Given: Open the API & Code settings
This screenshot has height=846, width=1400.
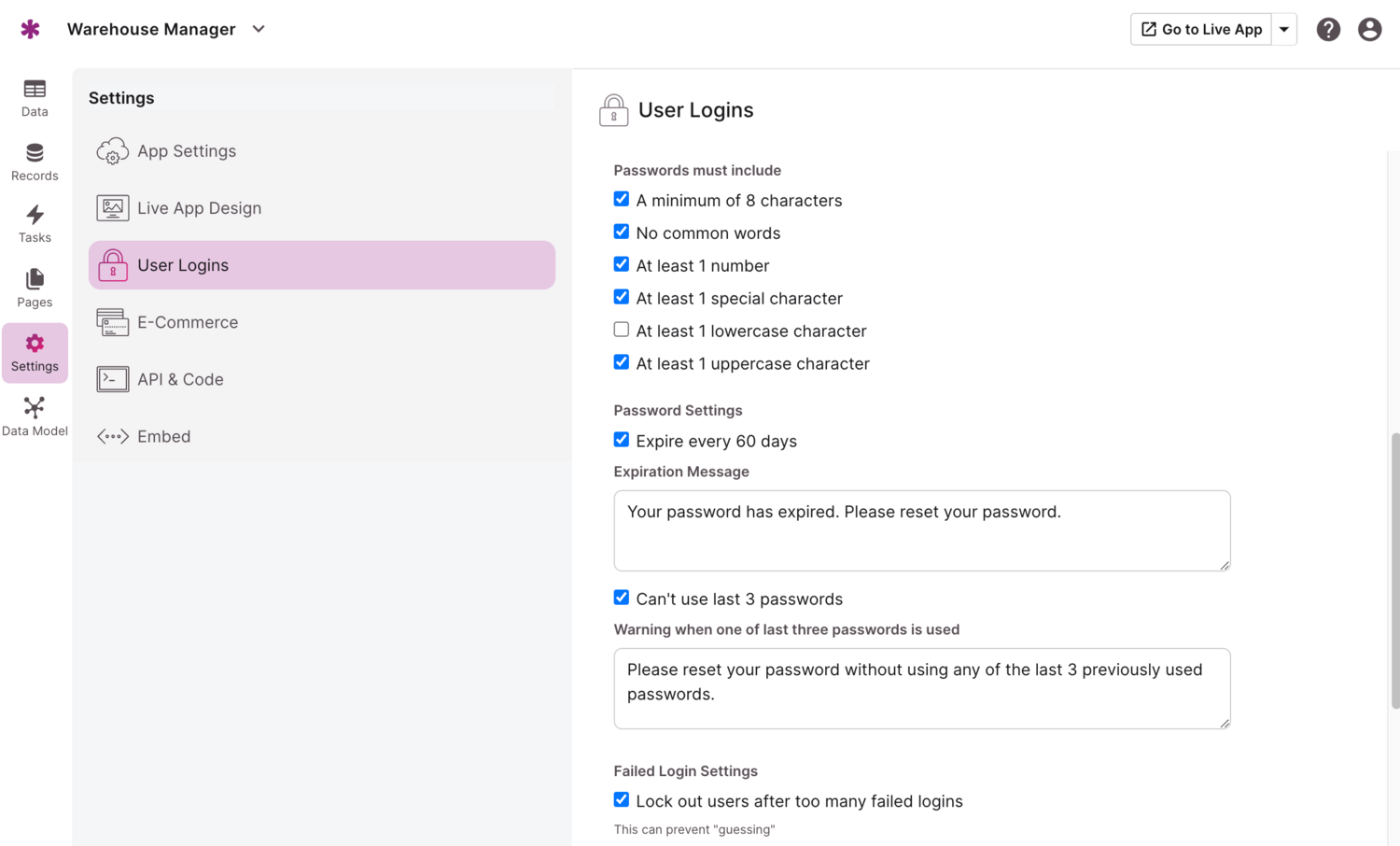Looking at the screenshot, I should 180,379.
